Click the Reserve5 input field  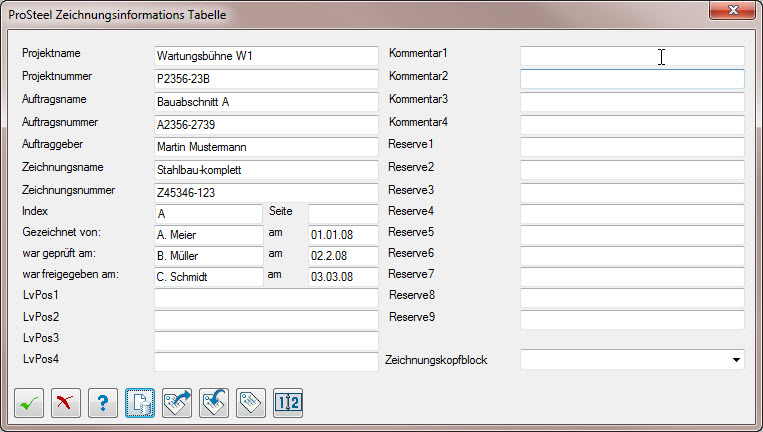tap(632, 235)
